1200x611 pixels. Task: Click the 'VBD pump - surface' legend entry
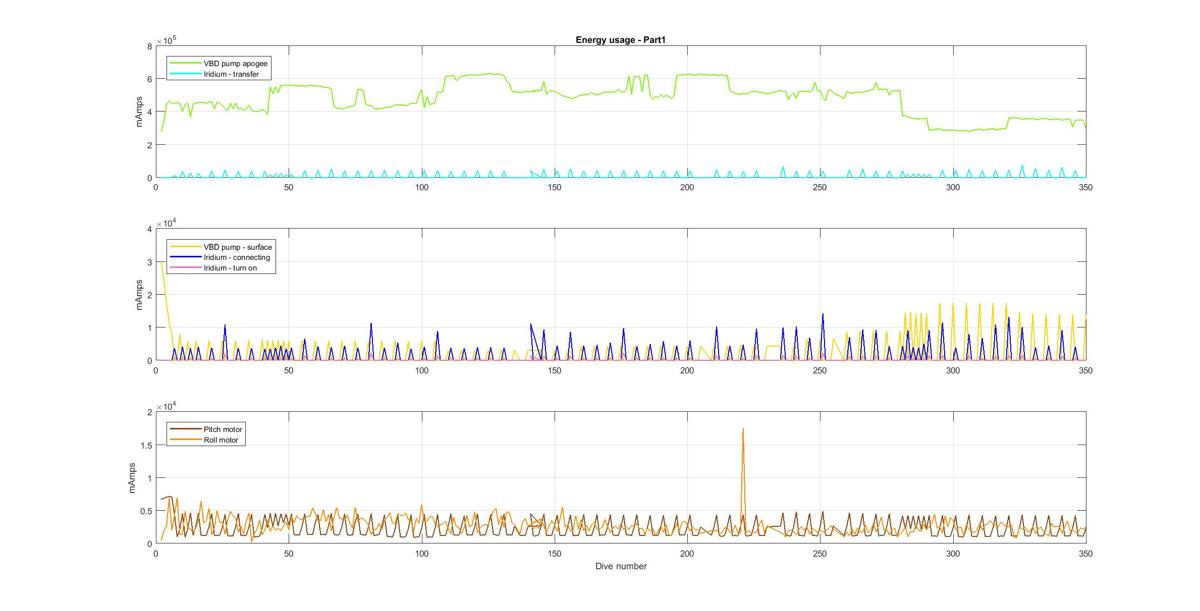(220, 246)
